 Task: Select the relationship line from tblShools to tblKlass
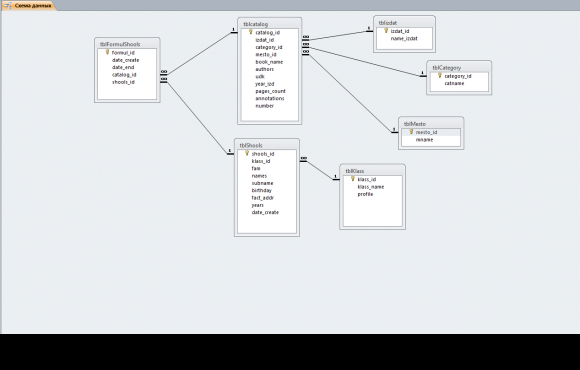320,169
